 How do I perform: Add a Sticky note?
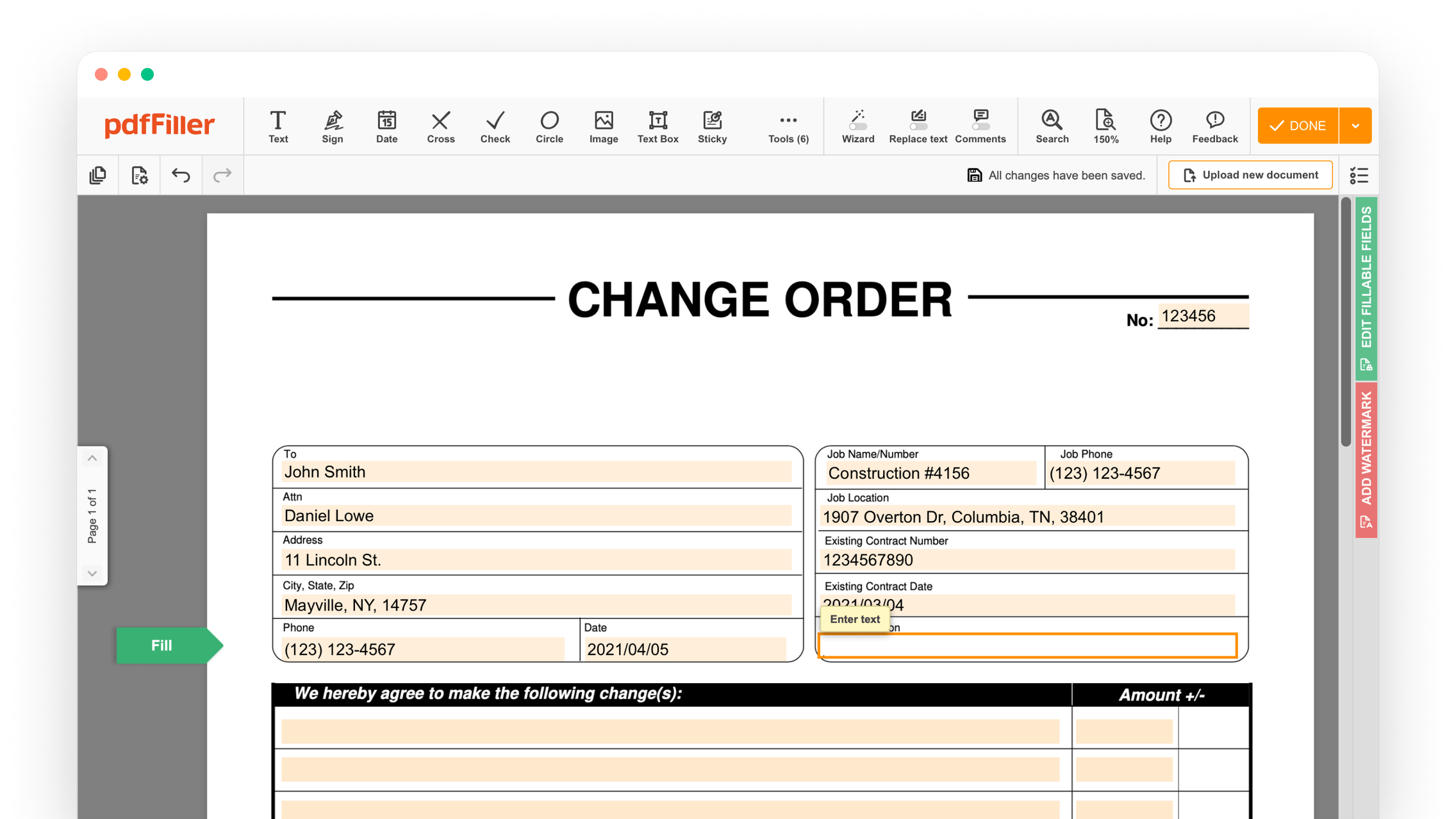coord(712,126)
